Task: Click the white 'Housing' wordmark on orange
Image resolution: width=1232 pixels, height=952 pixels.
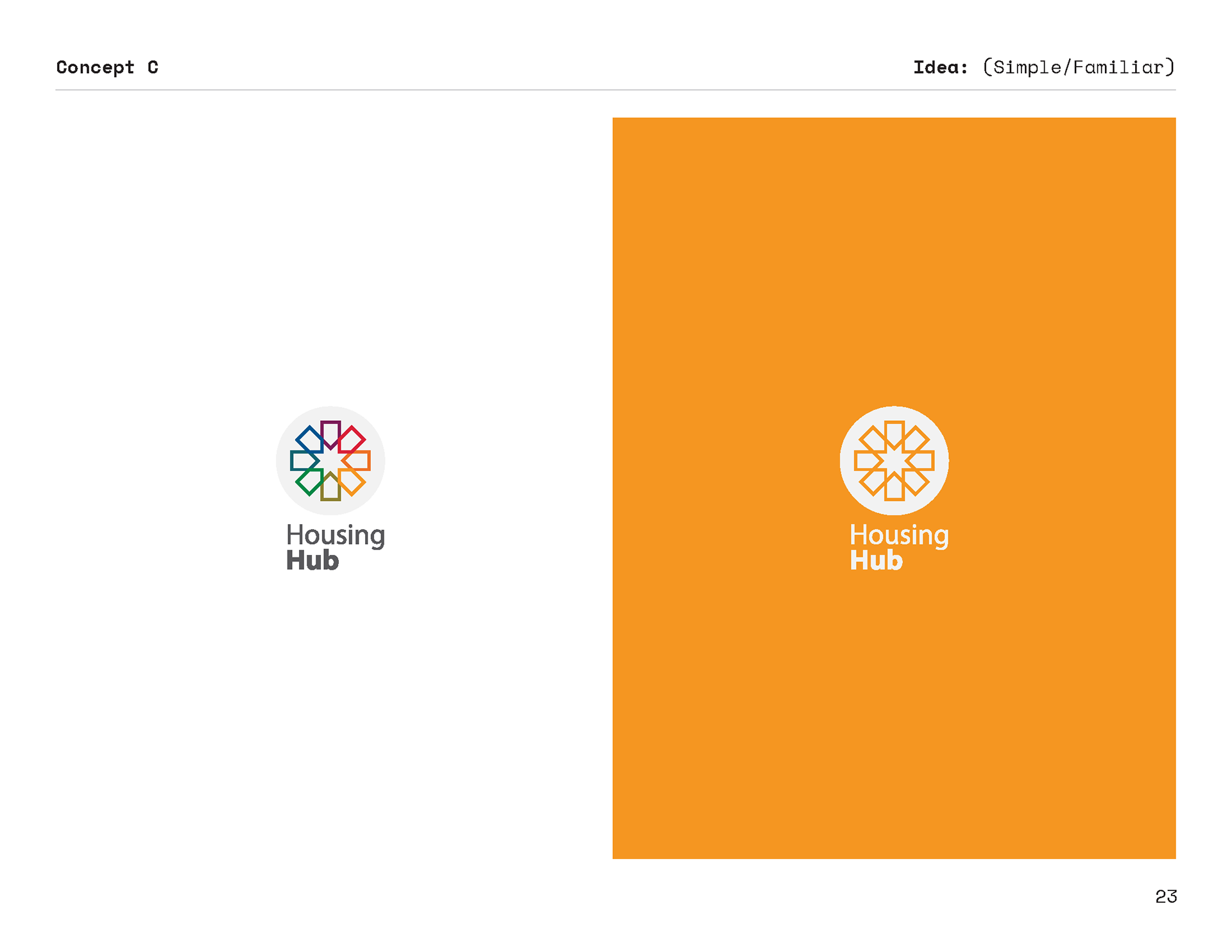Action: 899,536
